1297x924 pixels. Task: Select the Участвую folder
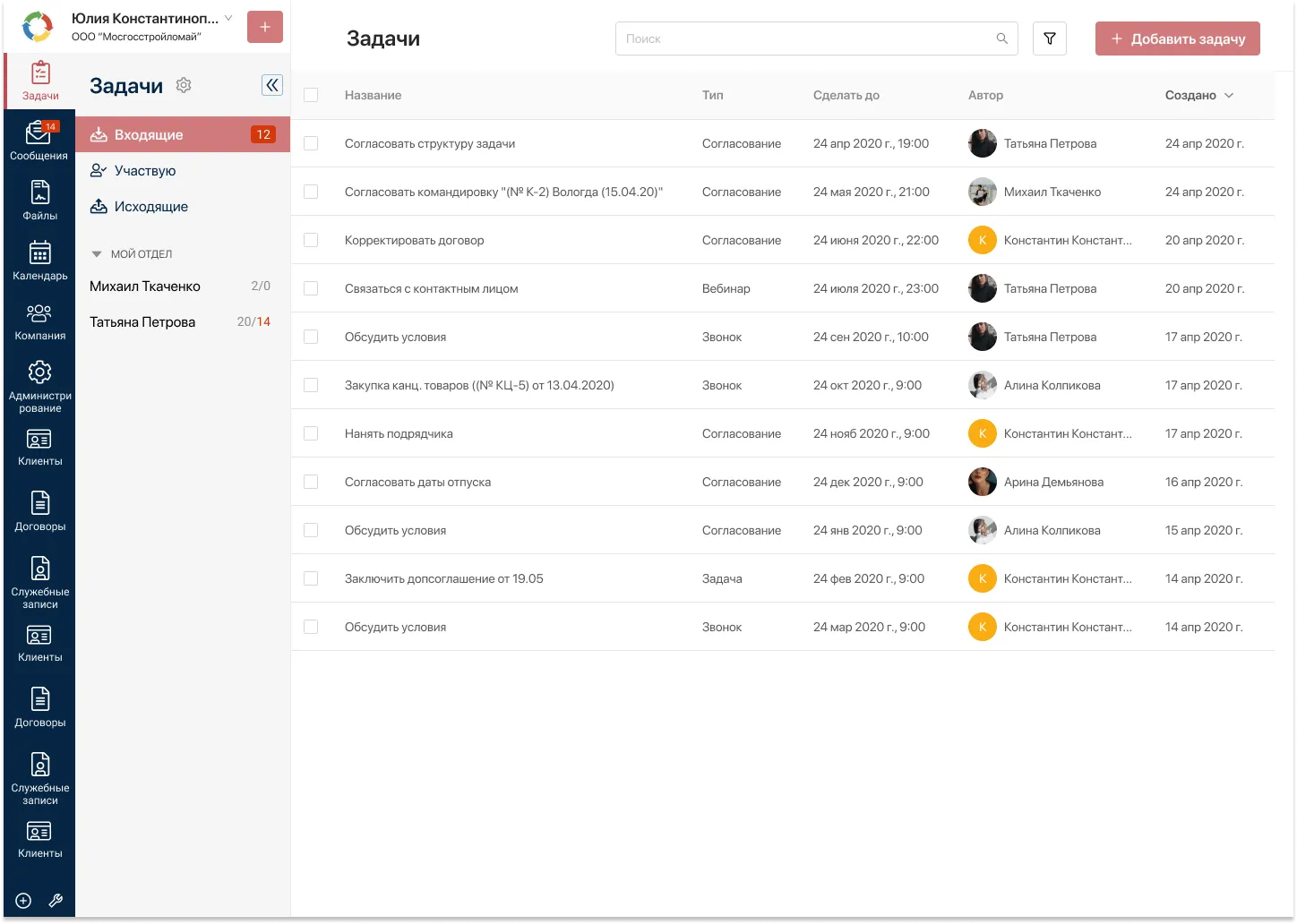tap(183, 170)
